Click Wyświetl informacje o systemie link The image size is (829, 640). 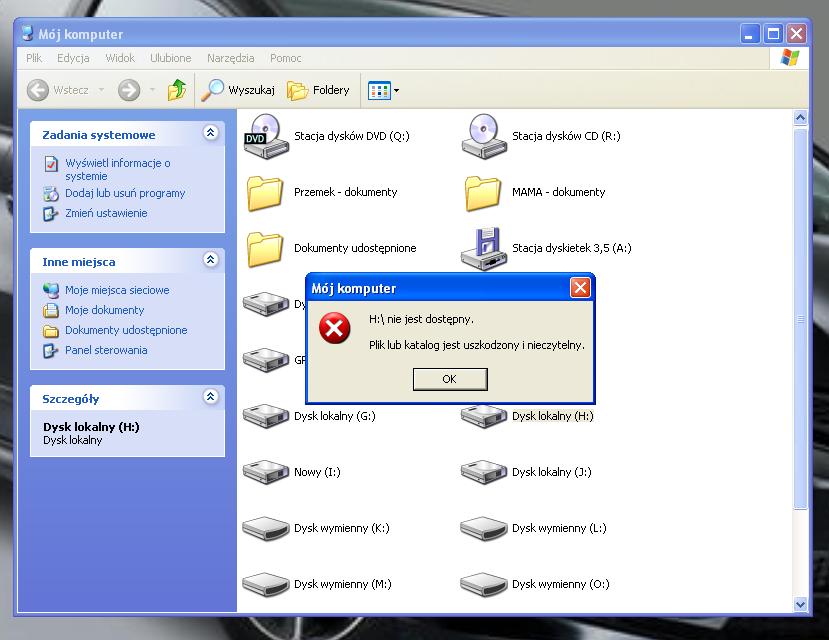(x=118, y=169)
